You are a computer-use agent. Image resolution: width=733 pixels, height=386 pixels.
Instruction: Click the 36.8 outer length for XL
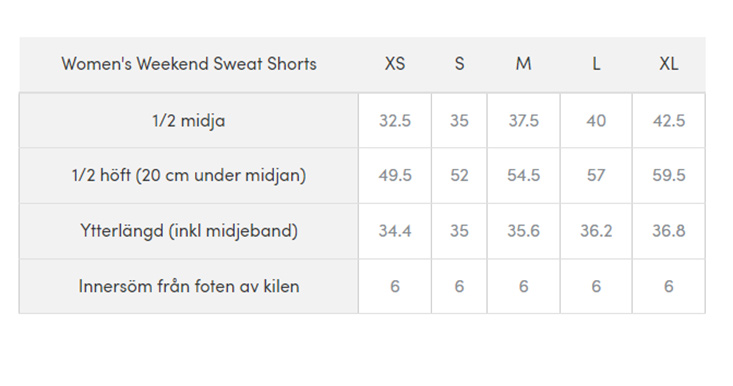(x=668, y=230)
